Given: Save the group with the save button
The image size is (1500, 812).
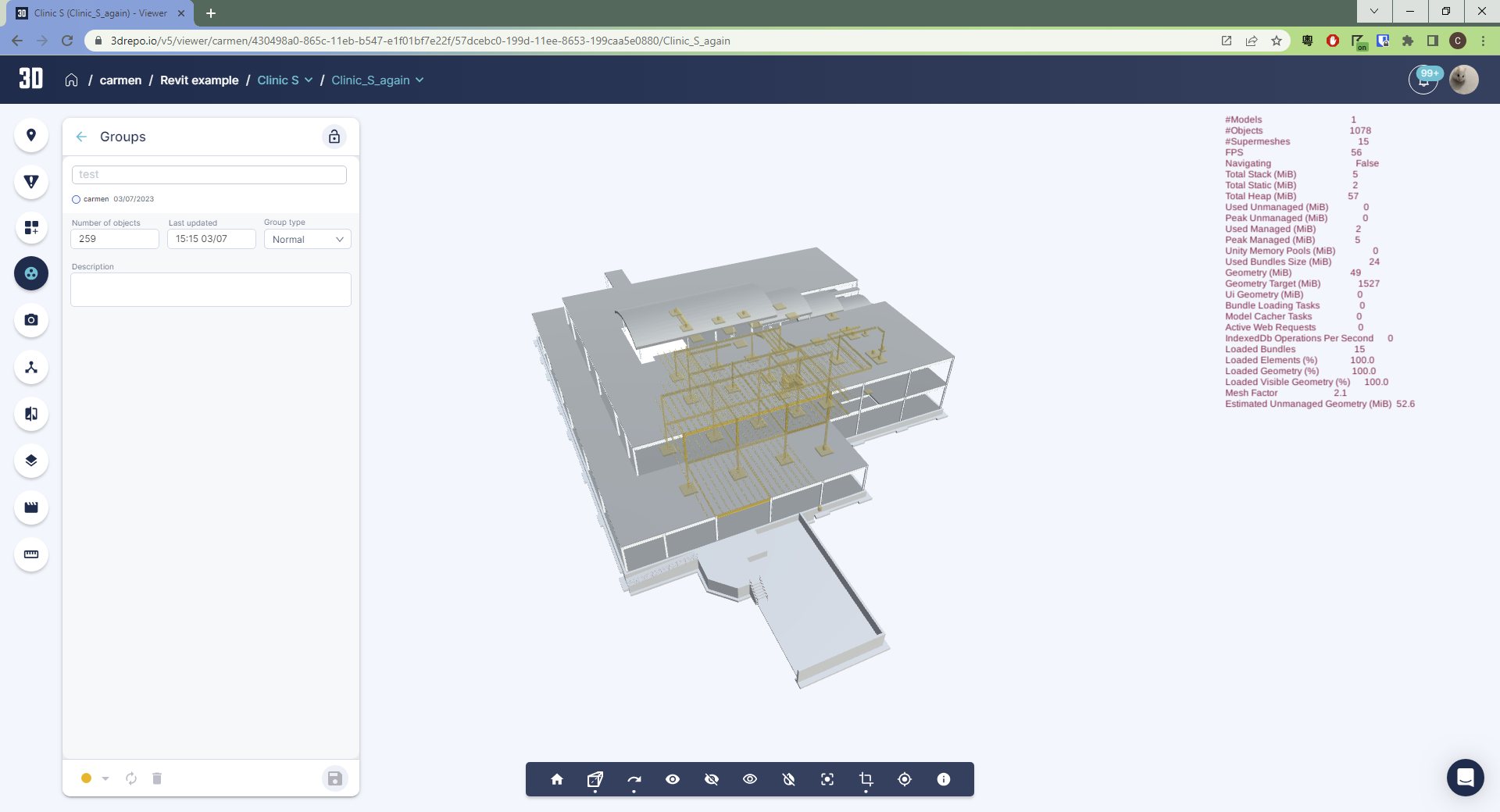Looking at the screenshot, I should (334, 778).
